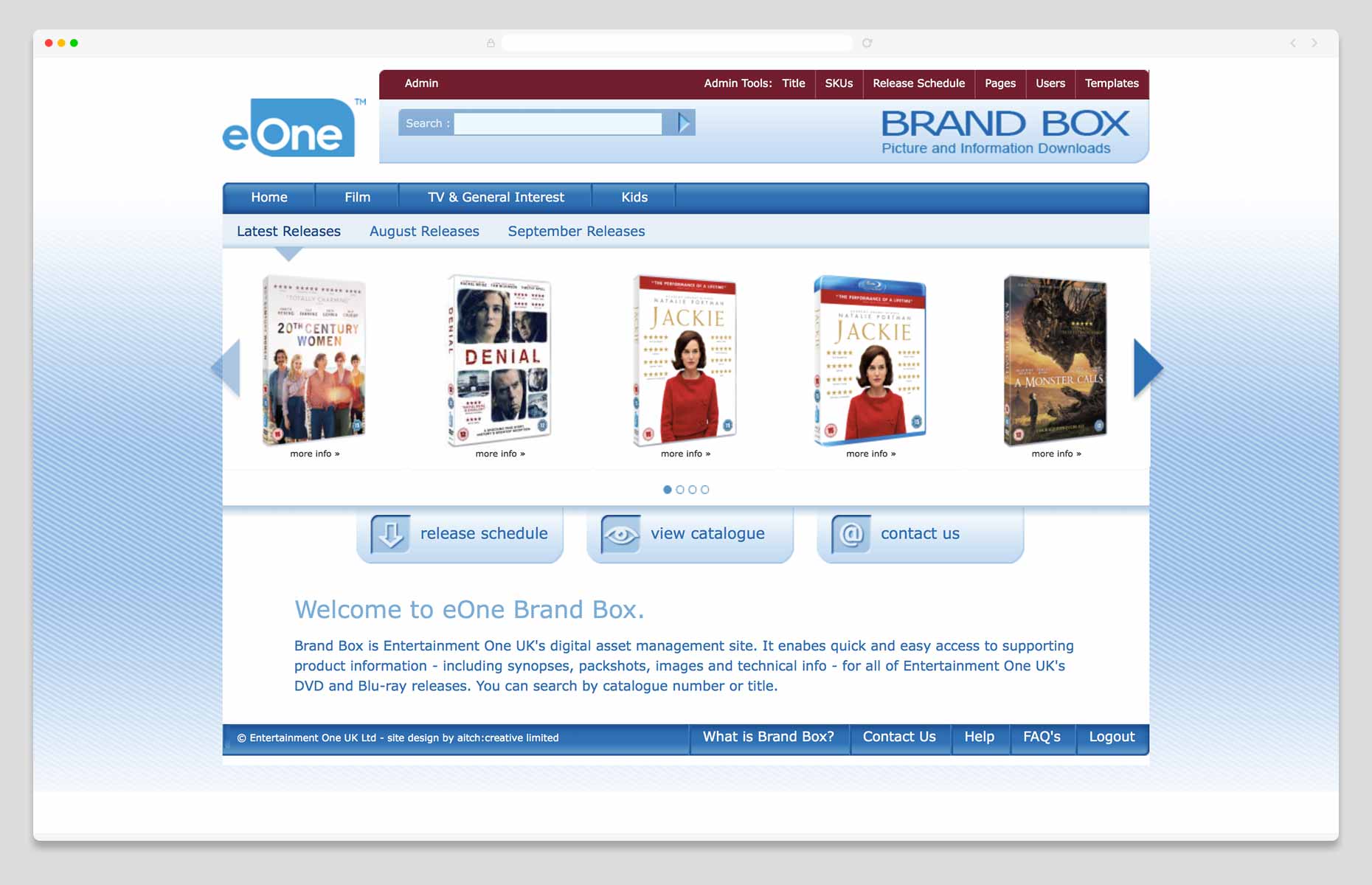
Task: Click in the Search input field
Action: point(558,123)
